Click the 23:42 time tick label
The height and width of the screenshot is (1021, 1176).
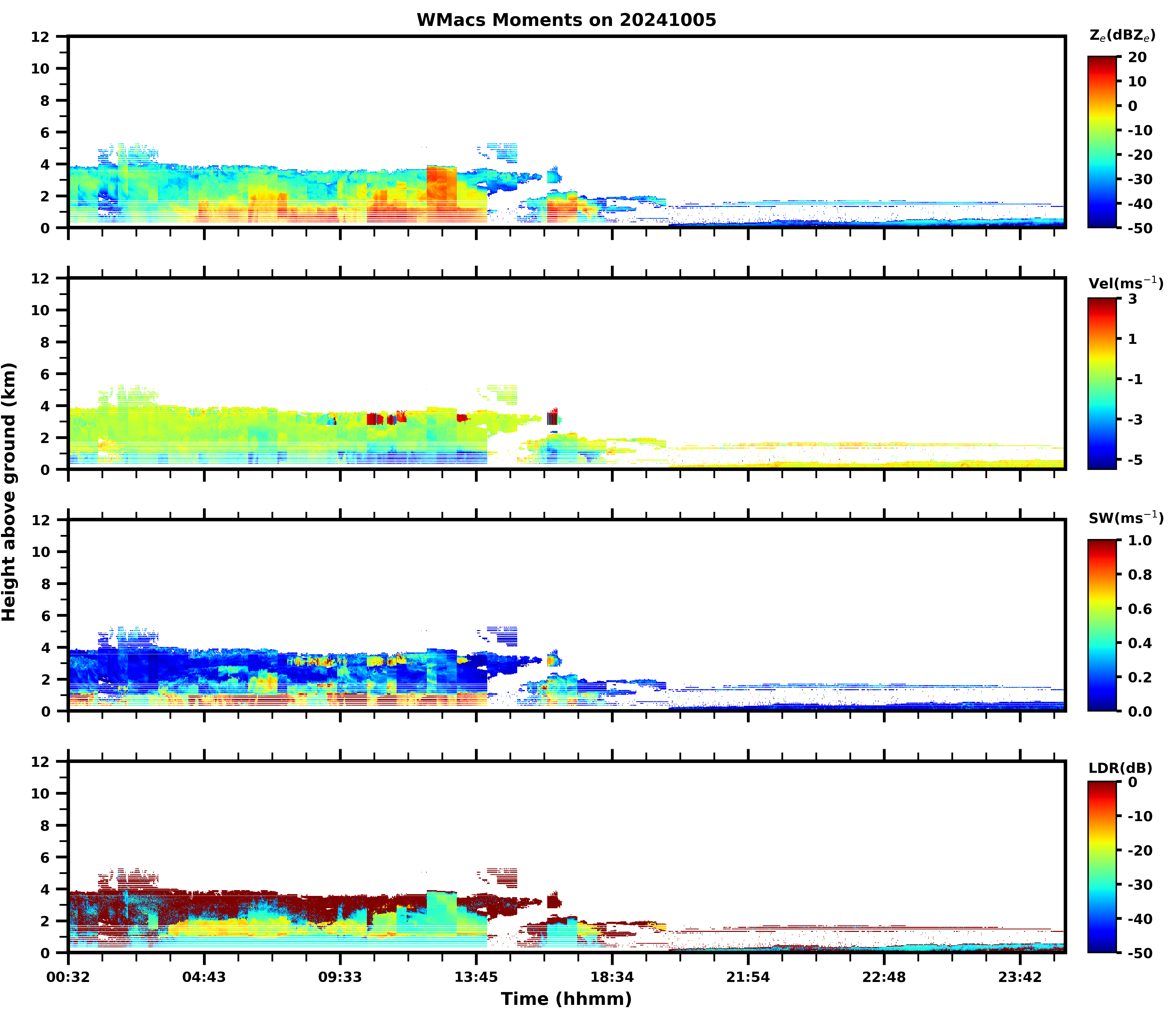1020,978
